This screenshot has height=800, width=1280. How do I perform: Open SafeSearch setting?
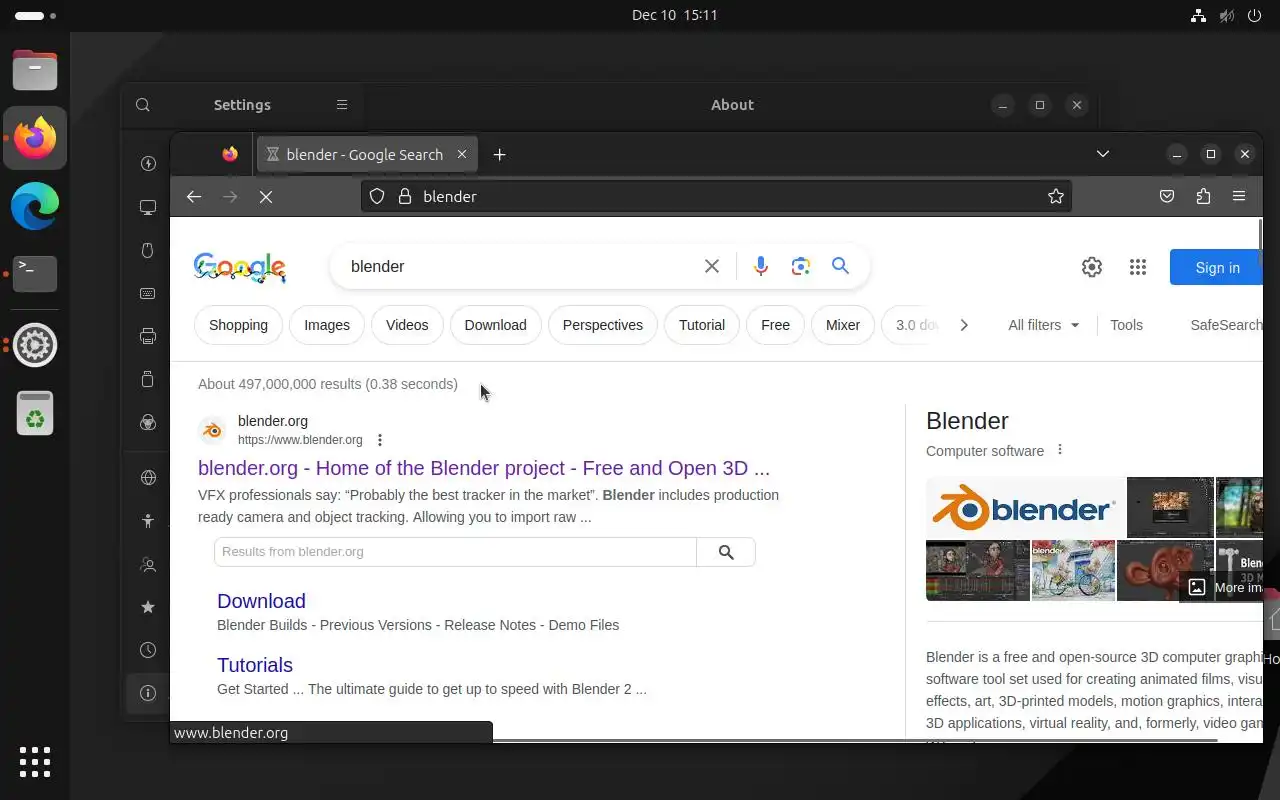(1226, 325)
